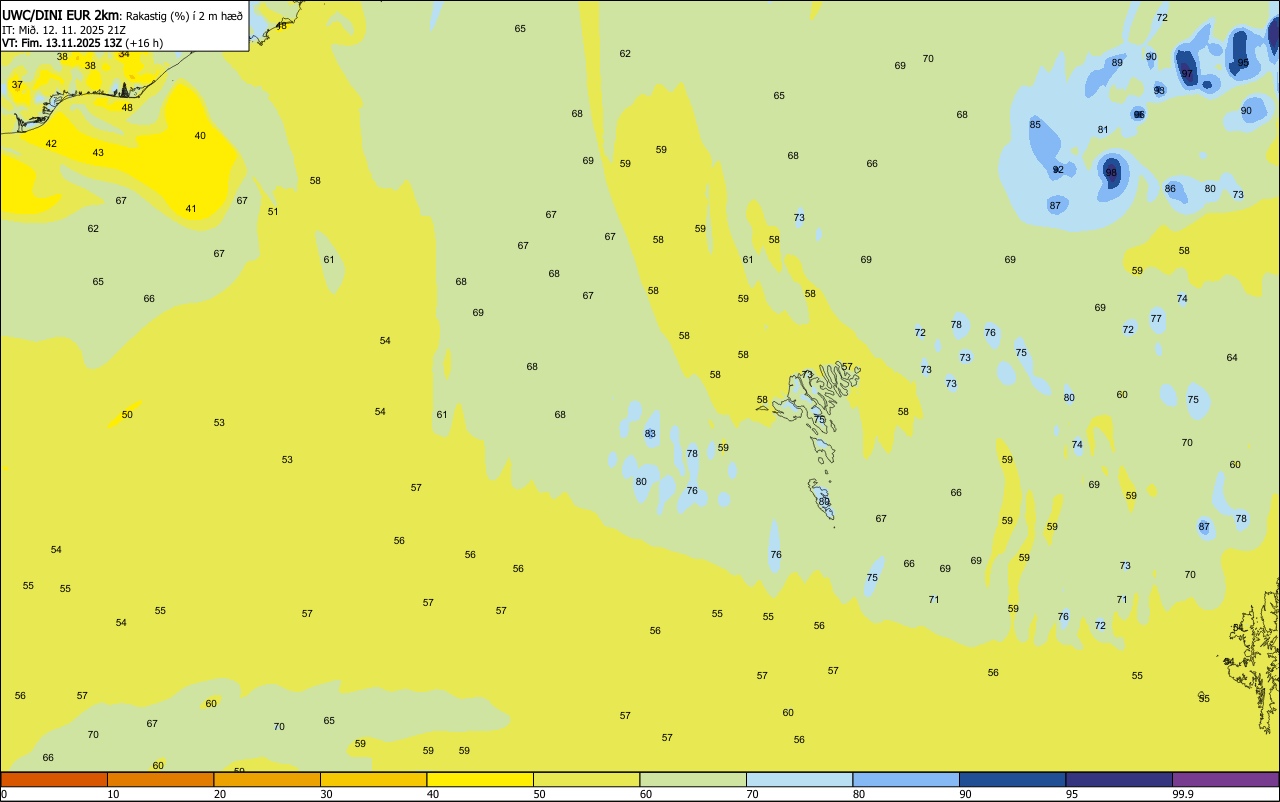Click the humidity value 51 on the map

(x=273, y=212)
